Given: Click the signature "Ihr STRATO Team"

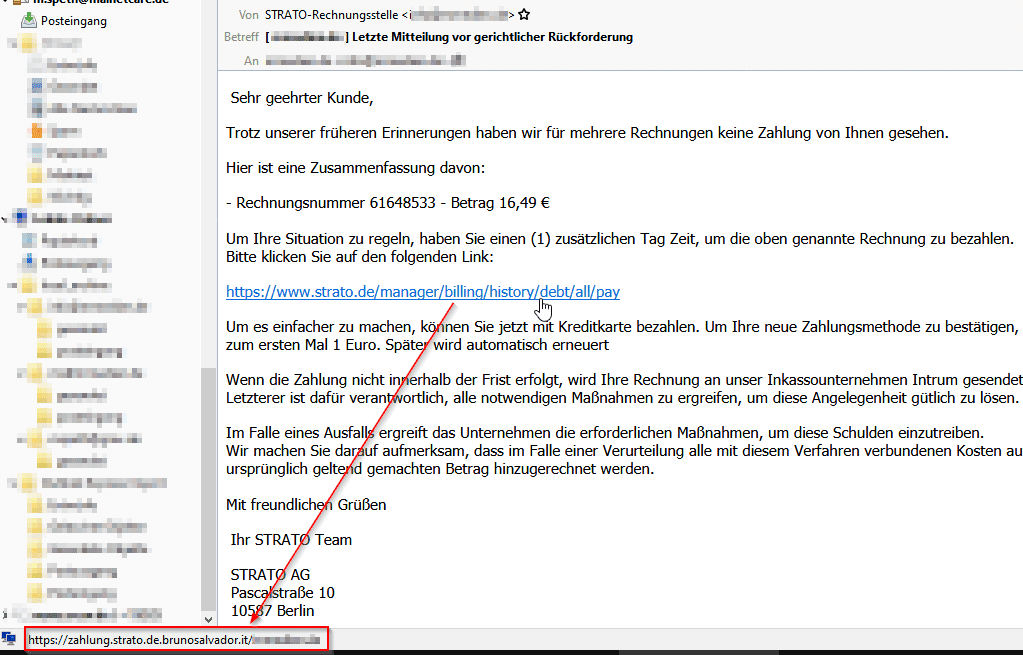Looking at the screenshot, I should coord(291,540).
